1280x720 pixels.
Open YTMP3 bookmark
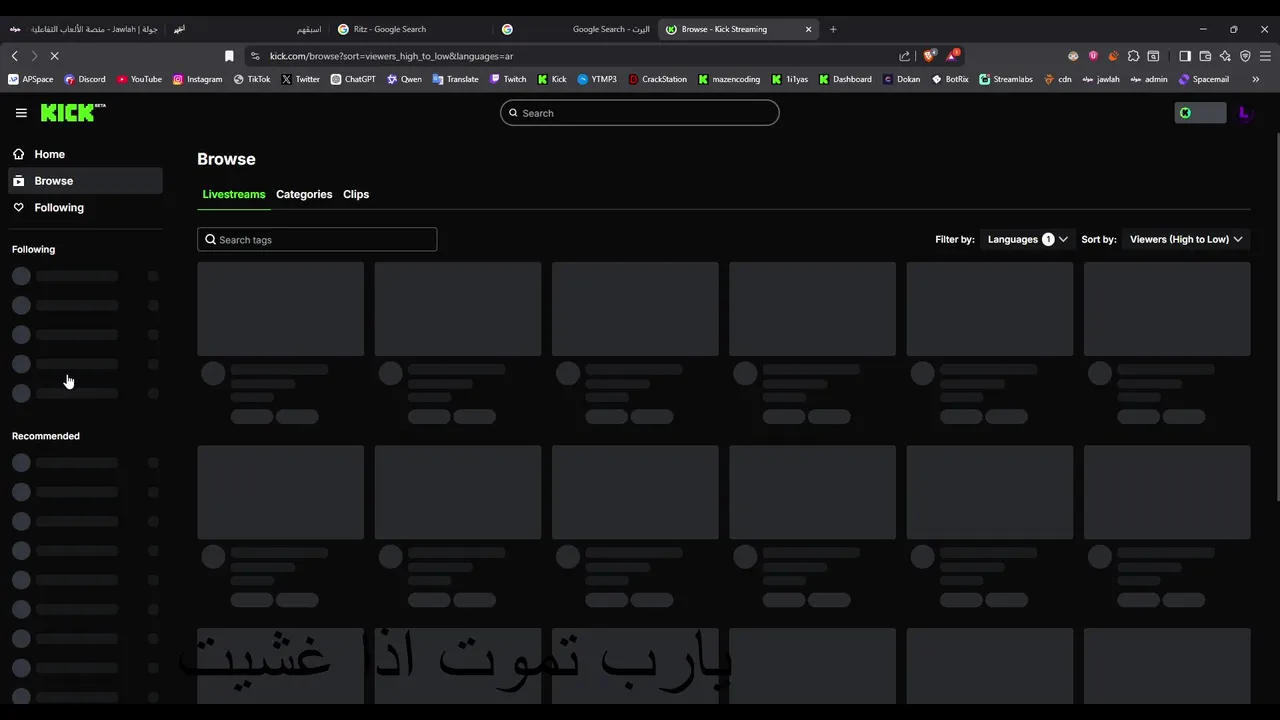pos(597,79)
